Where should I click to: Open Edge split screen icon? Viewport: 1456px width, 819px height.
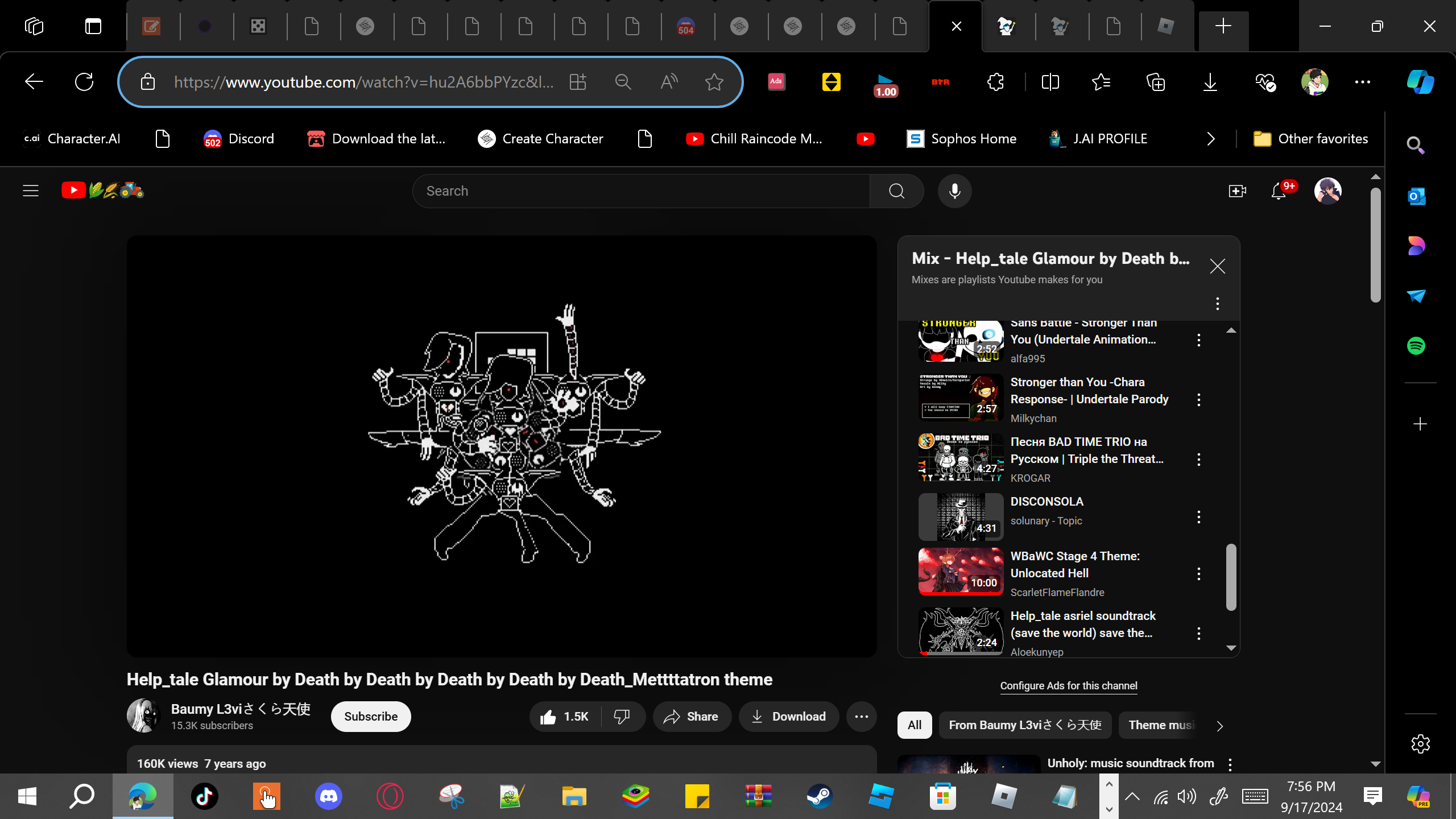pyautogui.click(x=1050, y=82)
